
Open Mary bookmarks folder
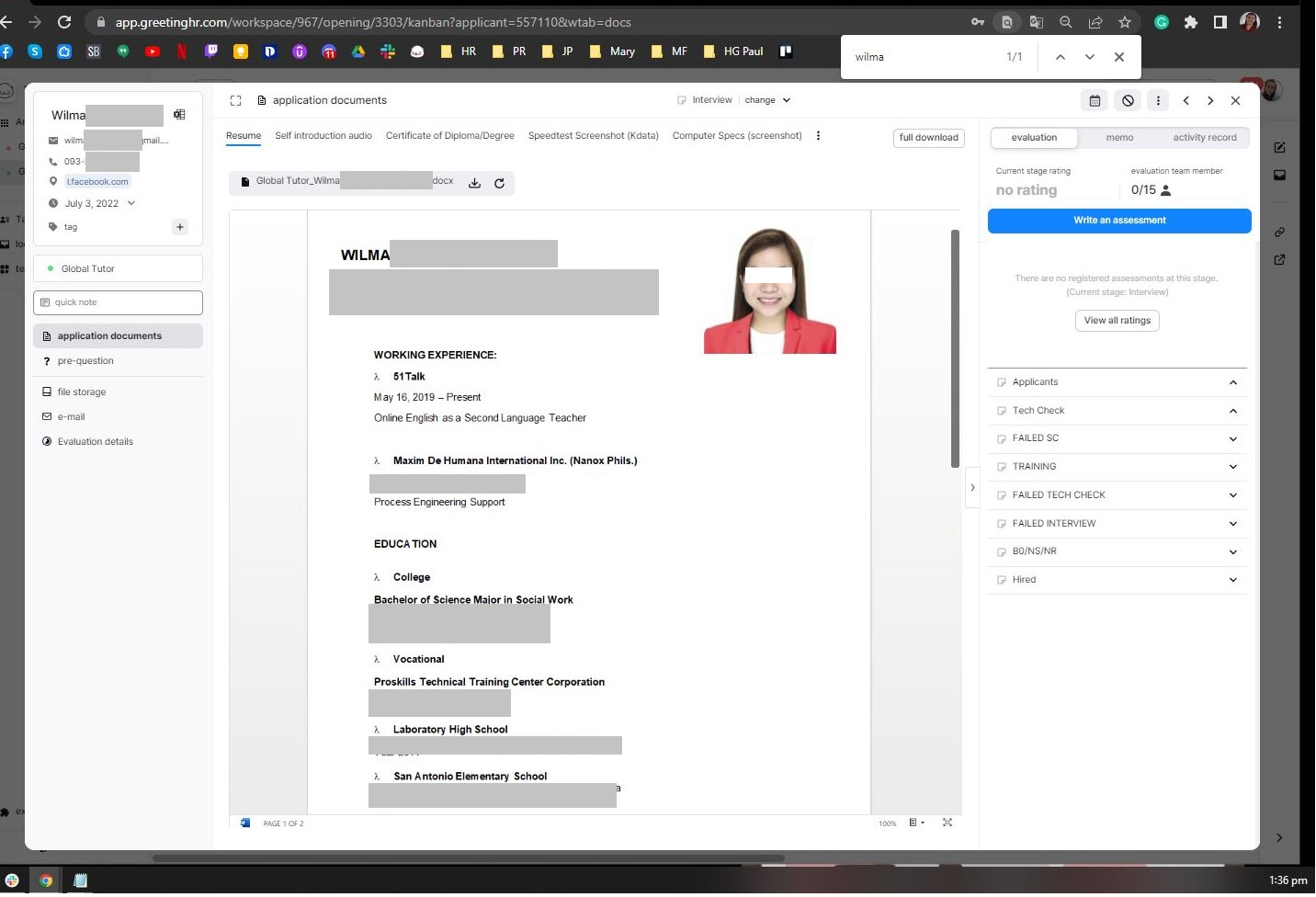(612, 51)
